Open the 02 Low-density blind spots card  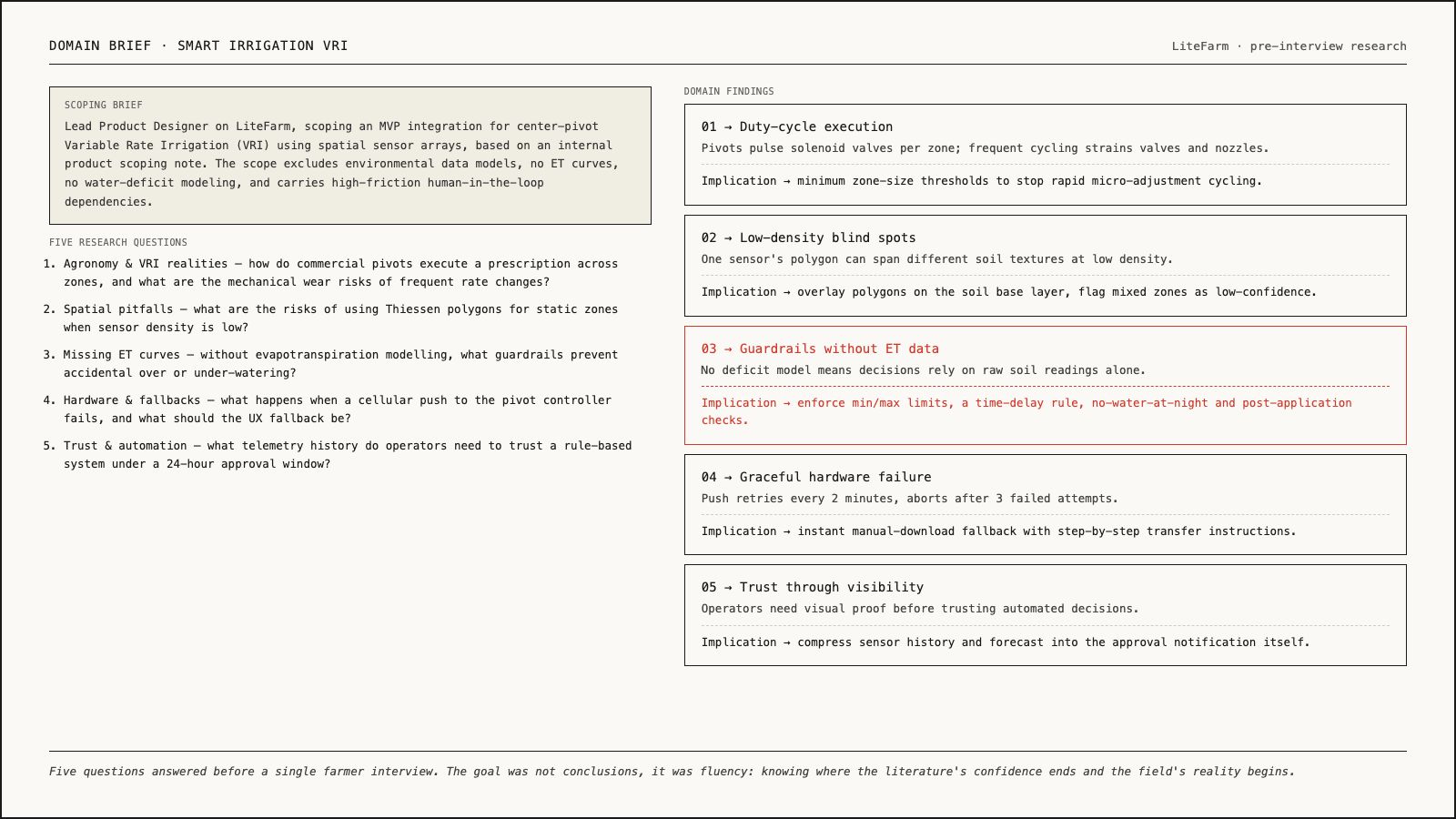1045,266
